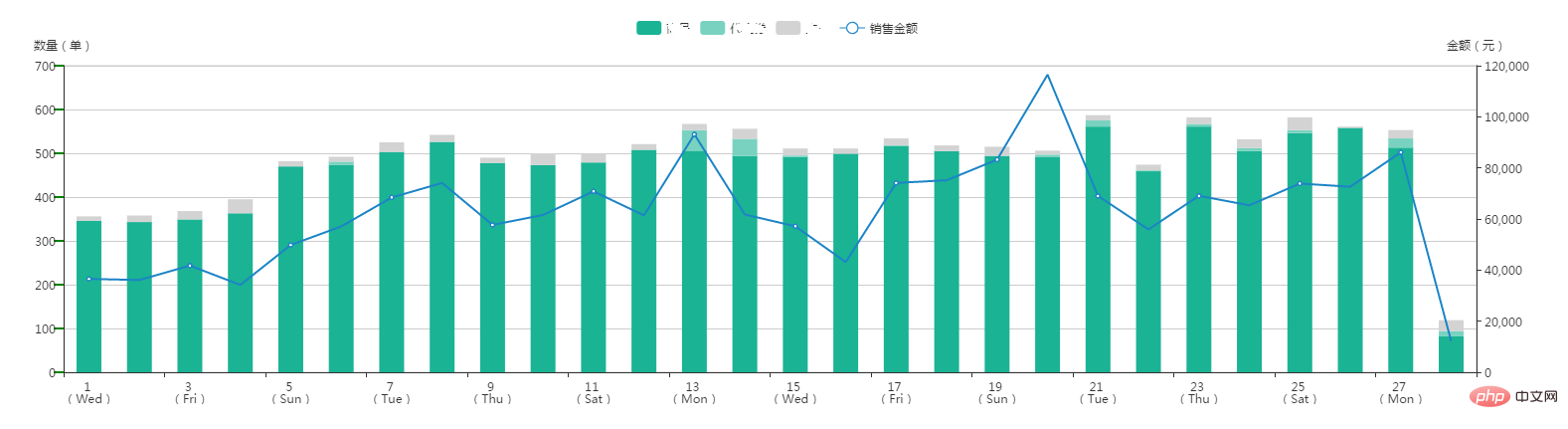
Task: Click the 700 tick on left axis
Action: (45, 67)
